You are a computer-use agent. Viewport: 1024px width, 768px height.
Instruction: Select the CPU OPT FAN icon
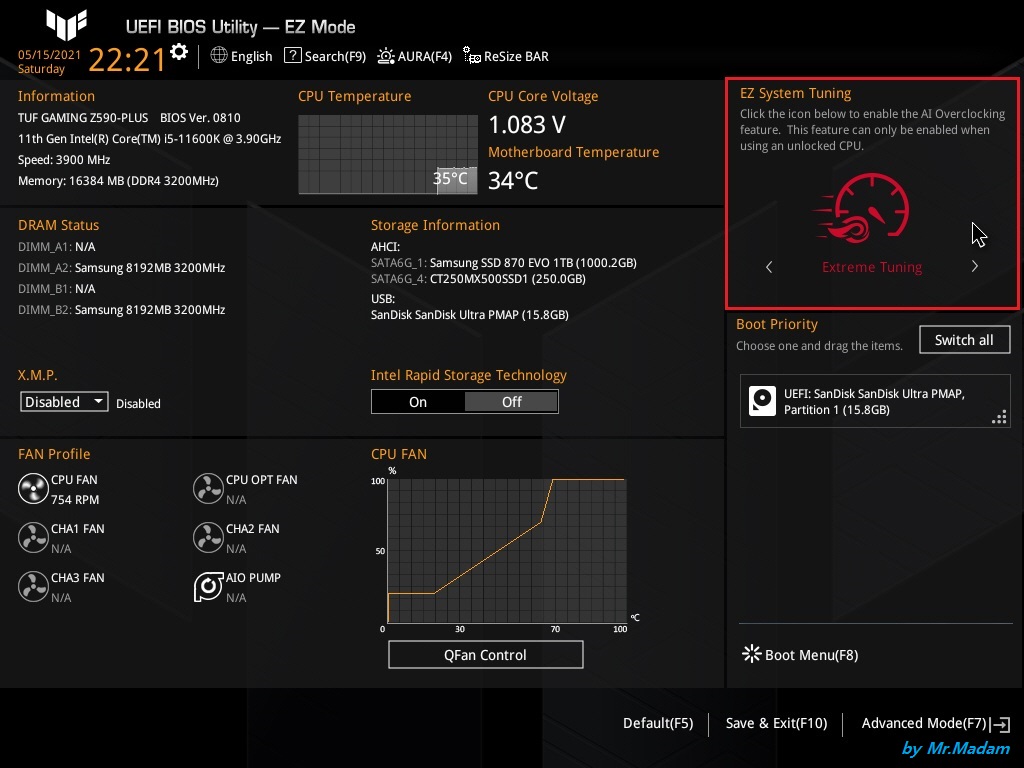[x=208, y=489]
